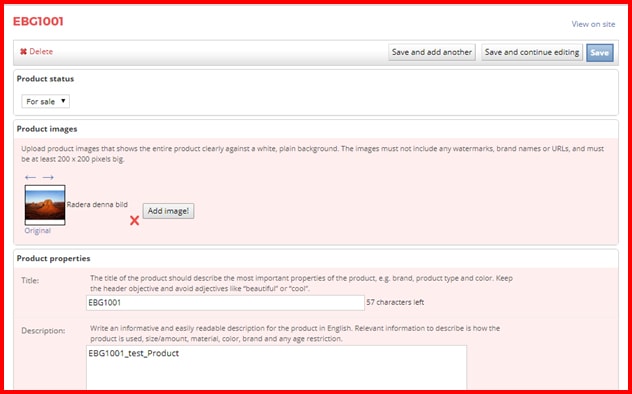Click the Product status section header
Screen dimensions: 632x394
pyautogui.click(x=46, y=79)
